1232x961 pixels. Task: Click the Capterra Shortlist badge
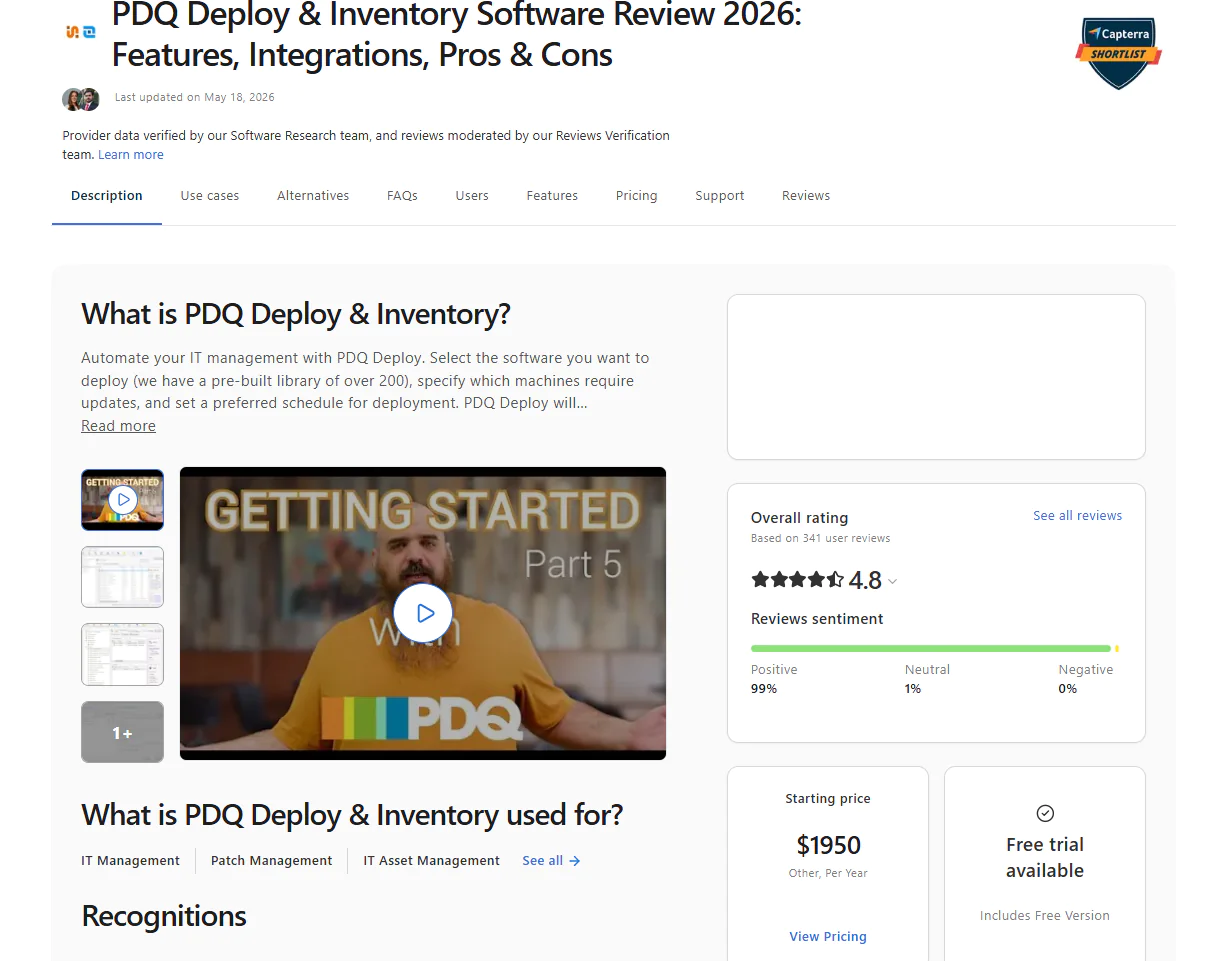click(x=1118, y=52)
